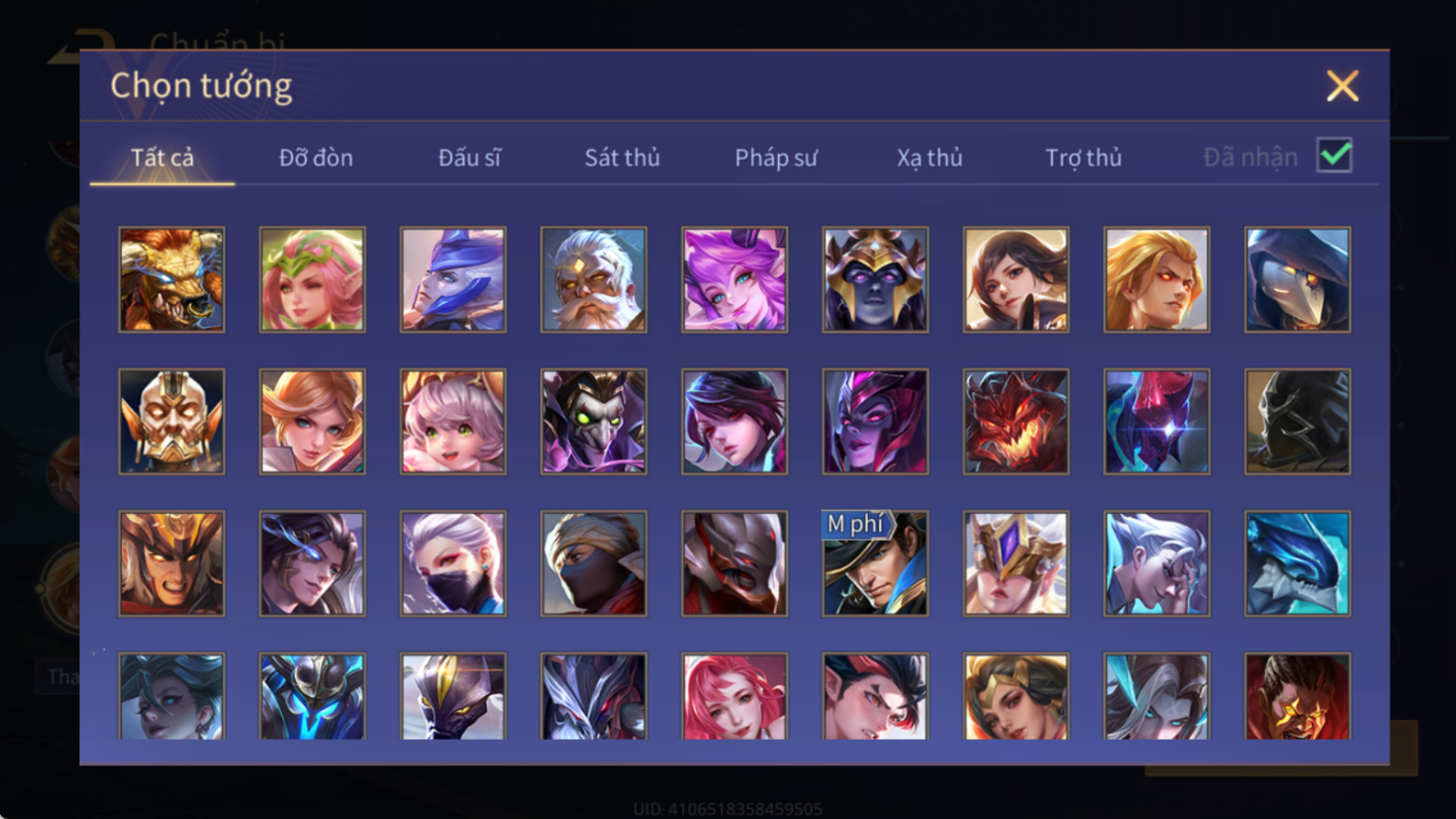
Task: Close the Chọn tướng dialog
Action: [1342, 86]
